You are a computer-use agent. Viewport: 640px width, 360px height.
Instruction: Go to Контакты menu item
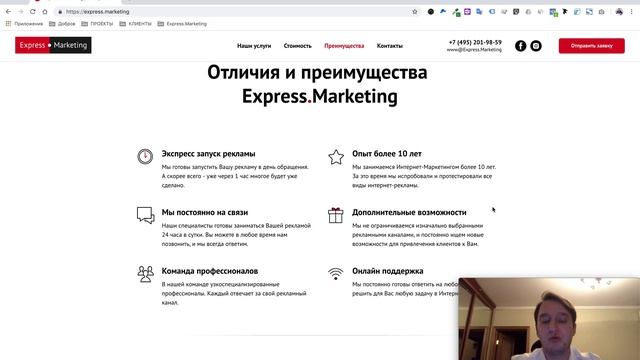click(x=389, y=46)
